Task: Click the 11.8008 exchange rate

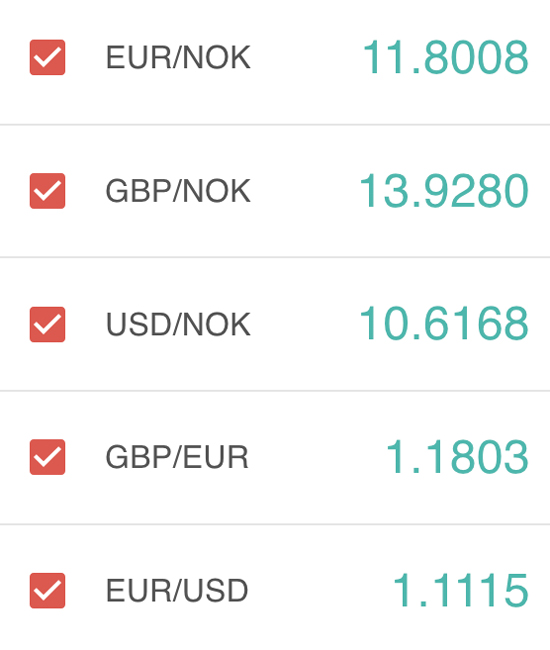Action: (445, 57)
